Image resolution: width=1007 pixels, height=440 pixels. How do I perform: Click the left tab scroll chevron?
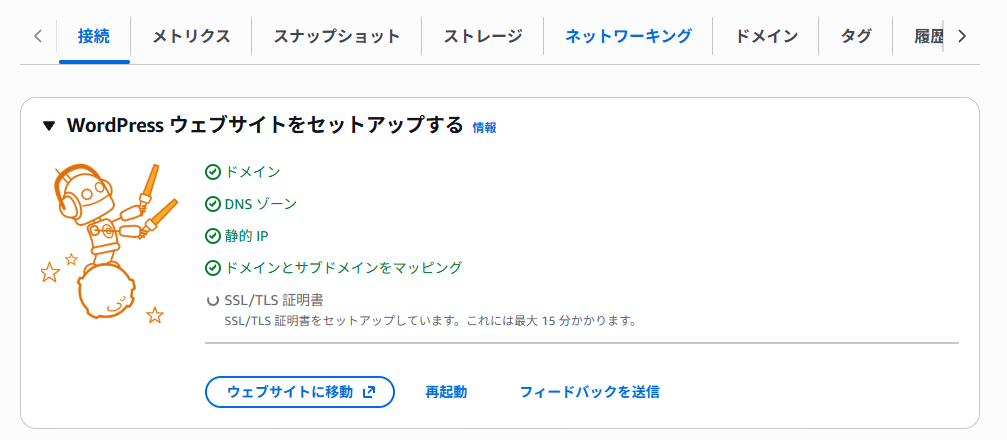point(38,37)
